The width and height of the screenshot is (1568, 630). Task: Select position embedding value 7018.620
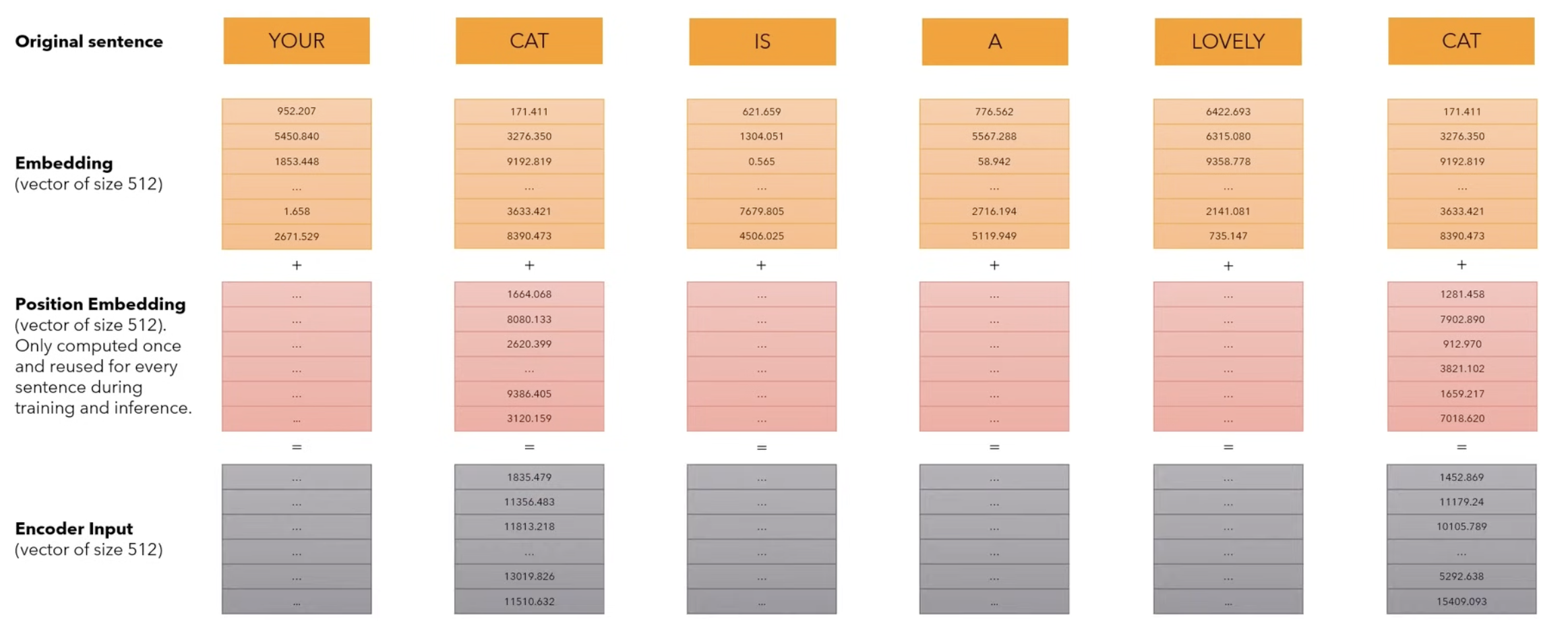tap(1461, 419)
